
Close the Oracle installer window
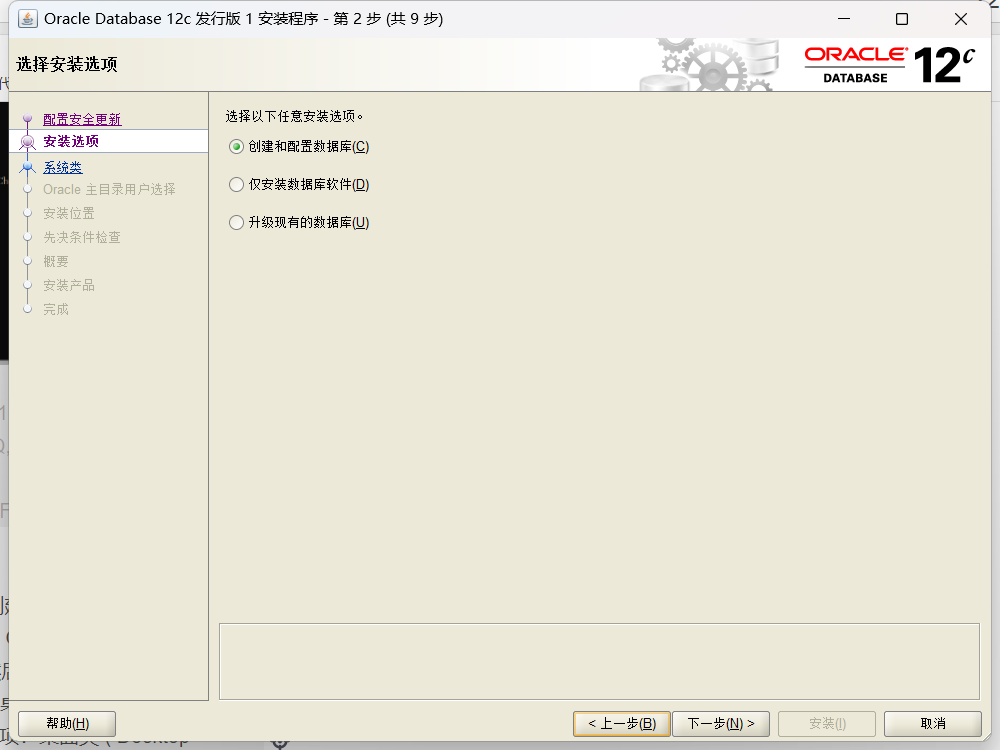[960, 19]
